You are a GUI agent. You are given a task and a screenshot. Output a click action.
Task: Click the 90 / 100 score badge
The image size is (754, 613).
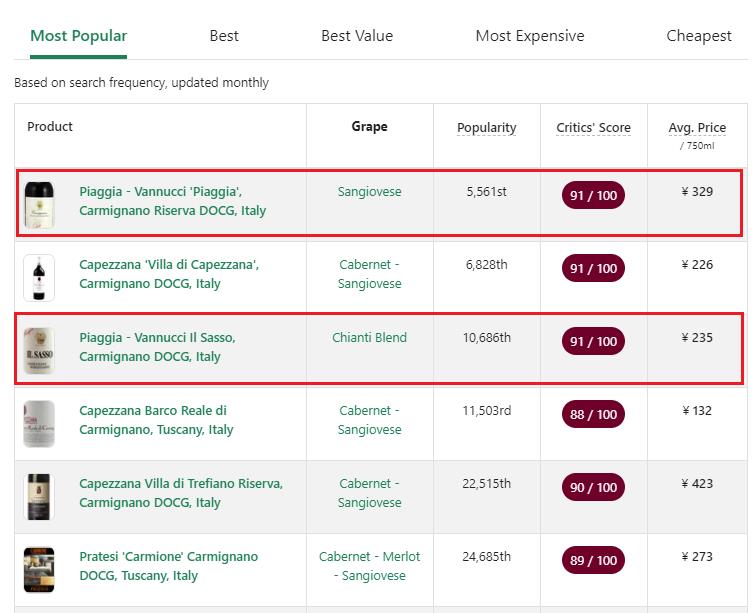coord(593,488)
